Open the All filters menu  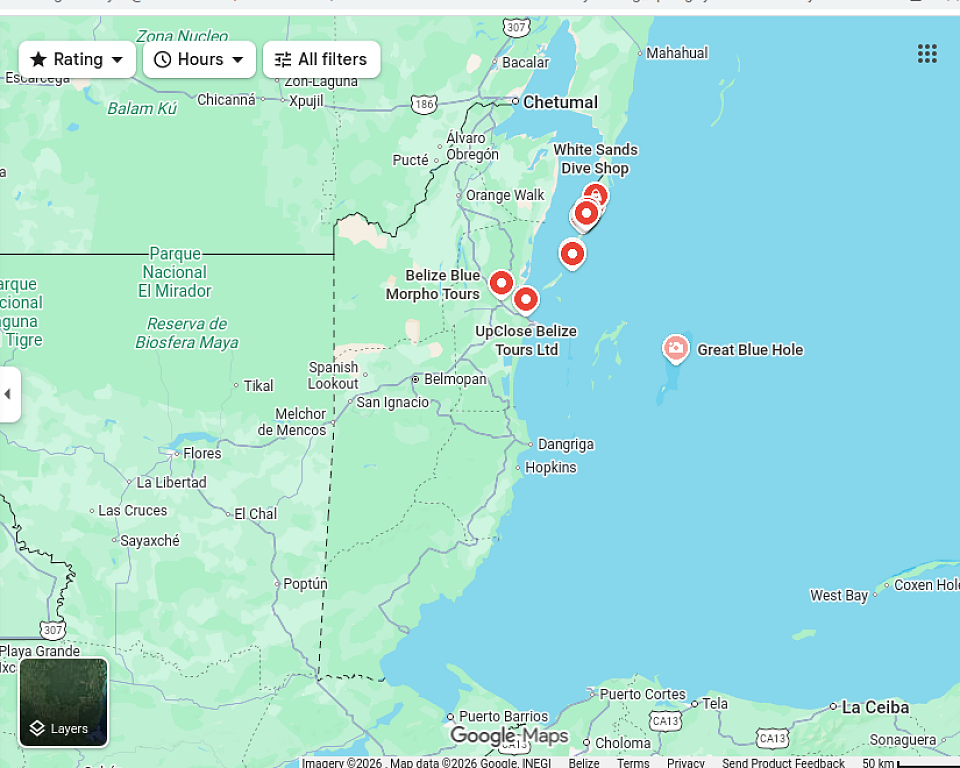coord(321,60)
